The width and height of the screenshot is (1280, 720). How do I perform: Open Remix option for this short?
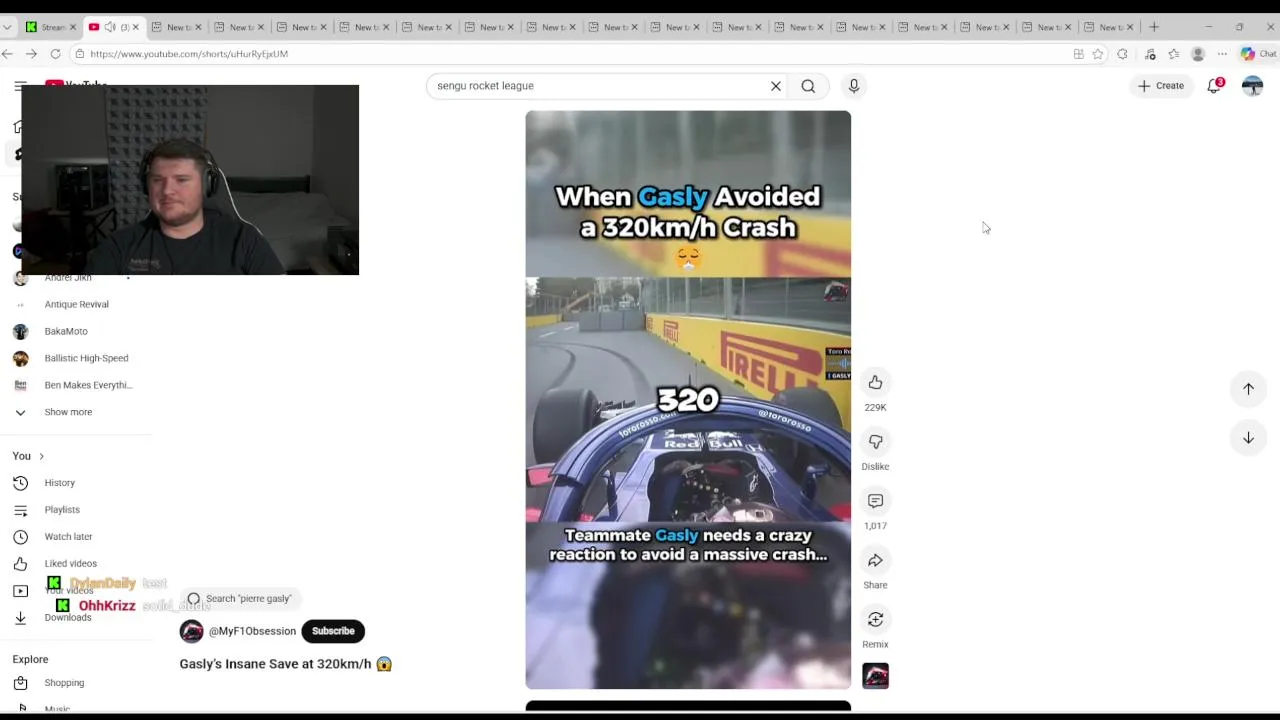(875, 619)
